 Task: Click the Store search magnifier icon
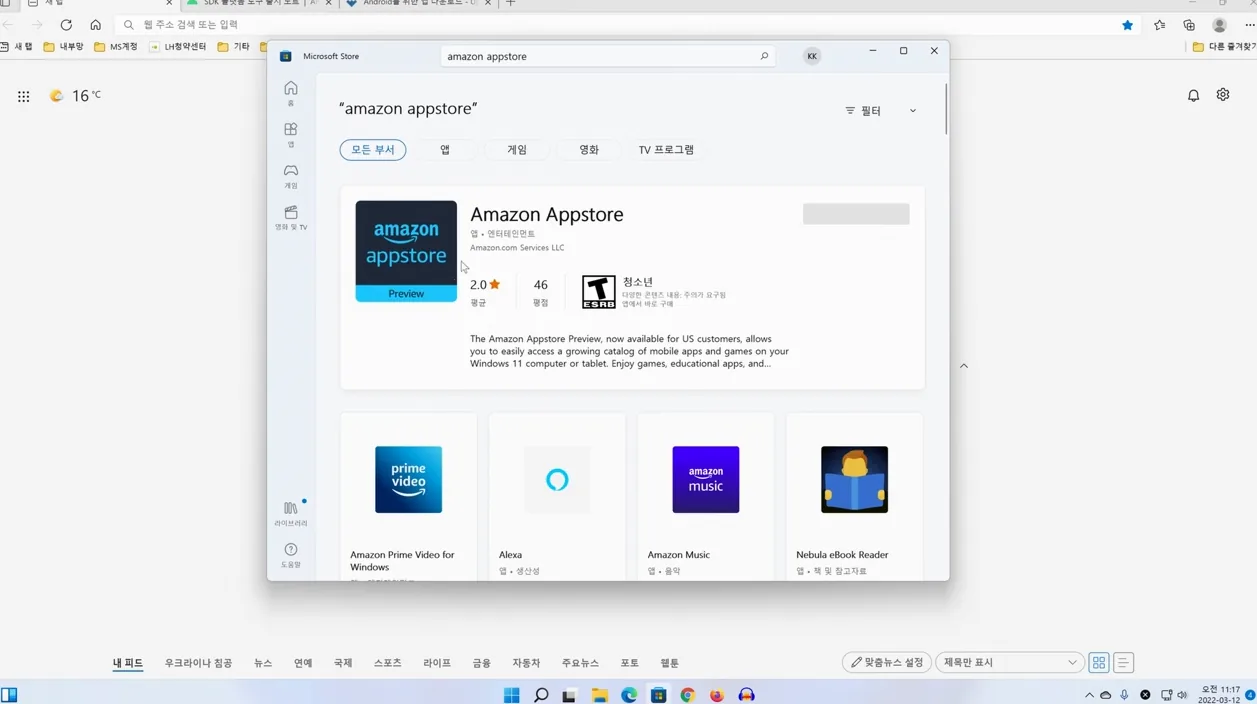click(x=764, y=56)
